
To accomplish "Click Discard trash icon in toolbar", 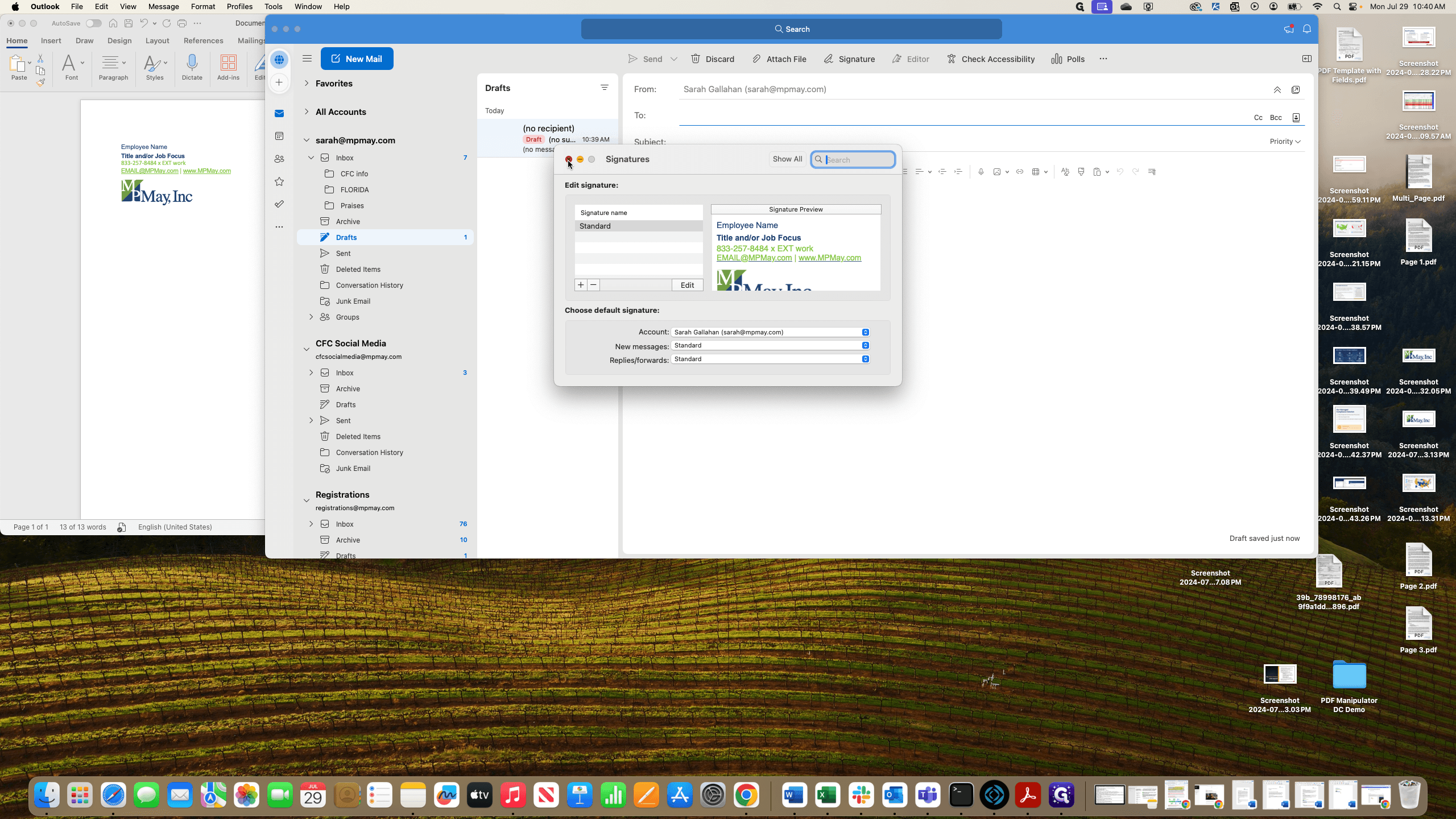I will coord(696,59).
